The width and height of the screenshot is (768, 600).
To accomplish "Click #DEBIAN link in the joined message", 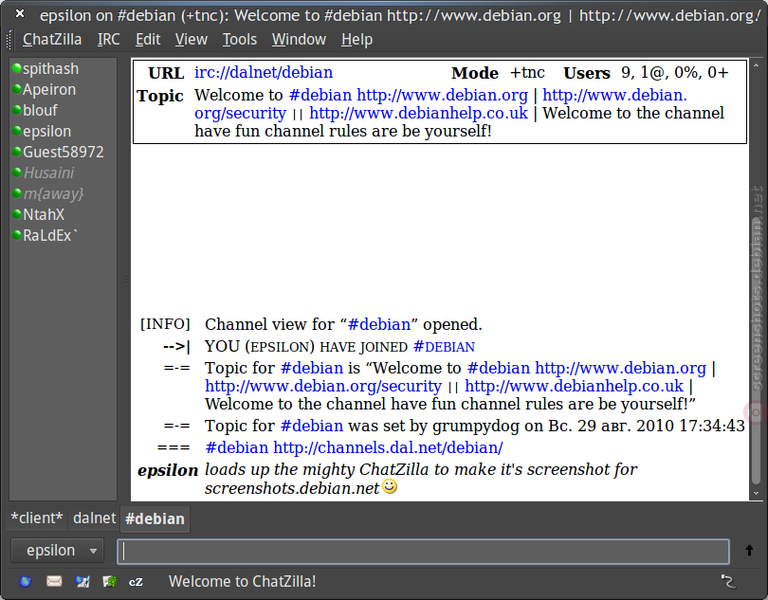I will point(444,347).
